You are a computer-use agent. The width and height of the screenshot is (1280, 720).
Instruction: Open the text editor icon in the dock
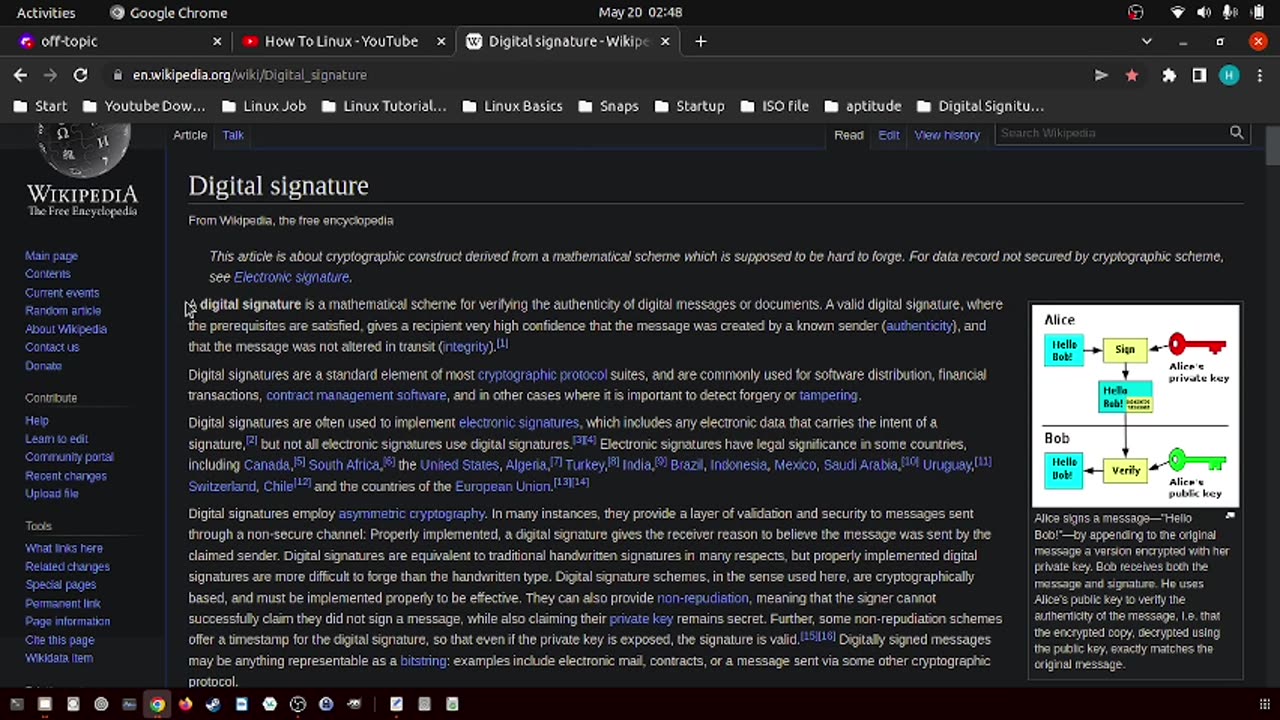[396, 704]
